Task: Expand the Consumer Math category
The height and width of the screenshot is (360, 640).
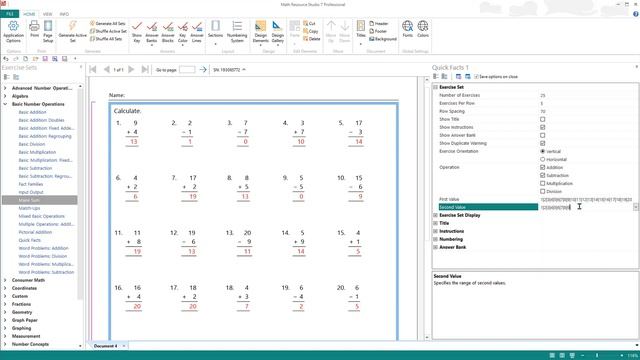Action: point(5,280)
